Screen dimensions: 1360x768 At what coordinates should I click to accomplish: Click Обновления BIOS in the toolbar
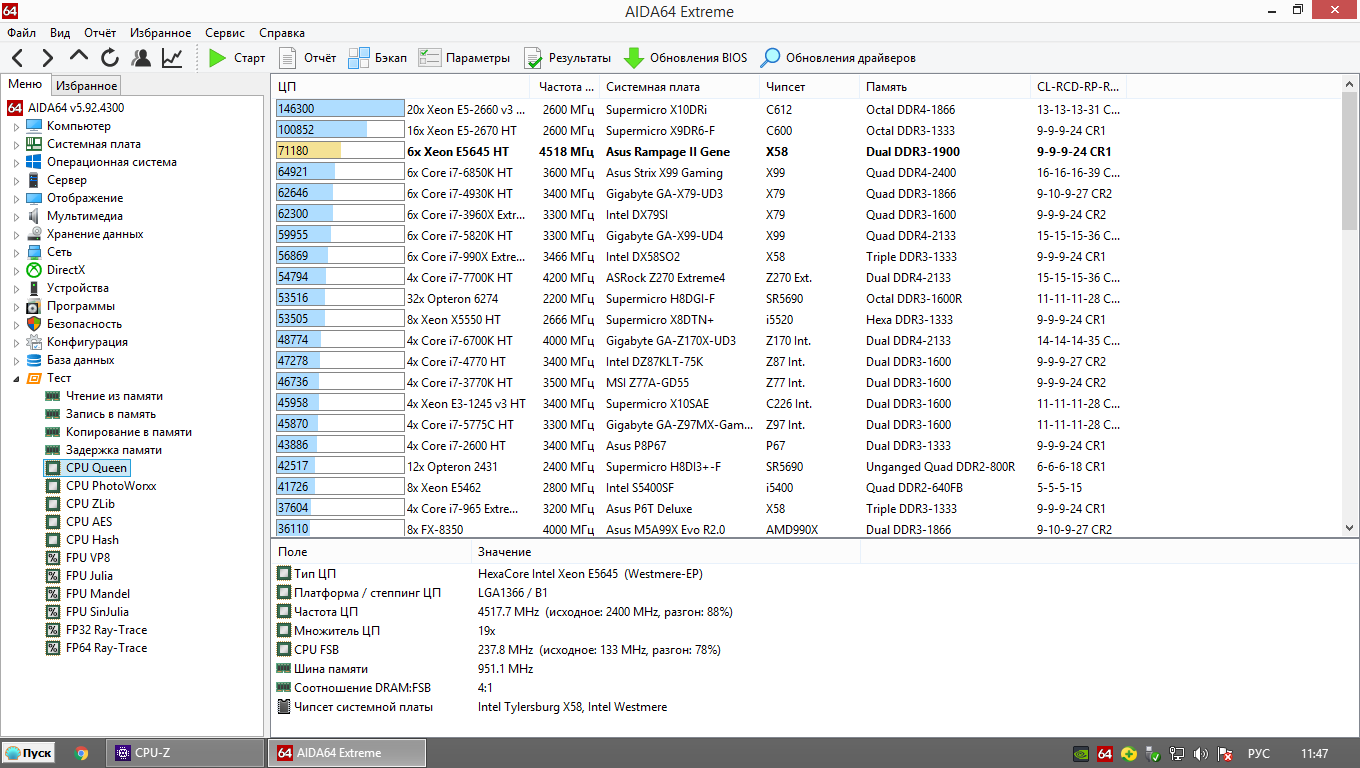pyautogui.click(x=685, y=58)
